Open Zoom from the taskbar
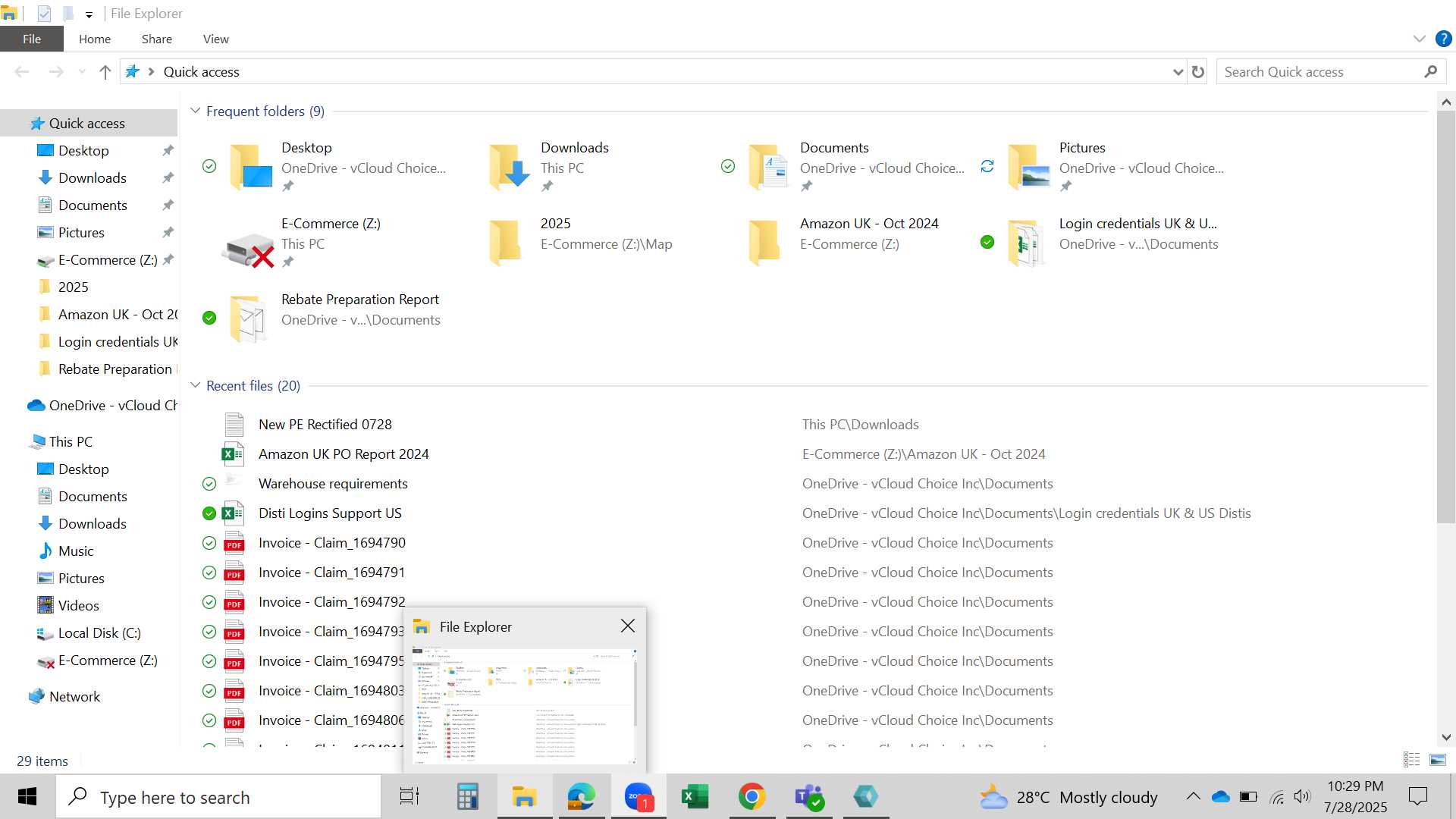The width and height of the screenshot is (1456, 819). [639, 797]
